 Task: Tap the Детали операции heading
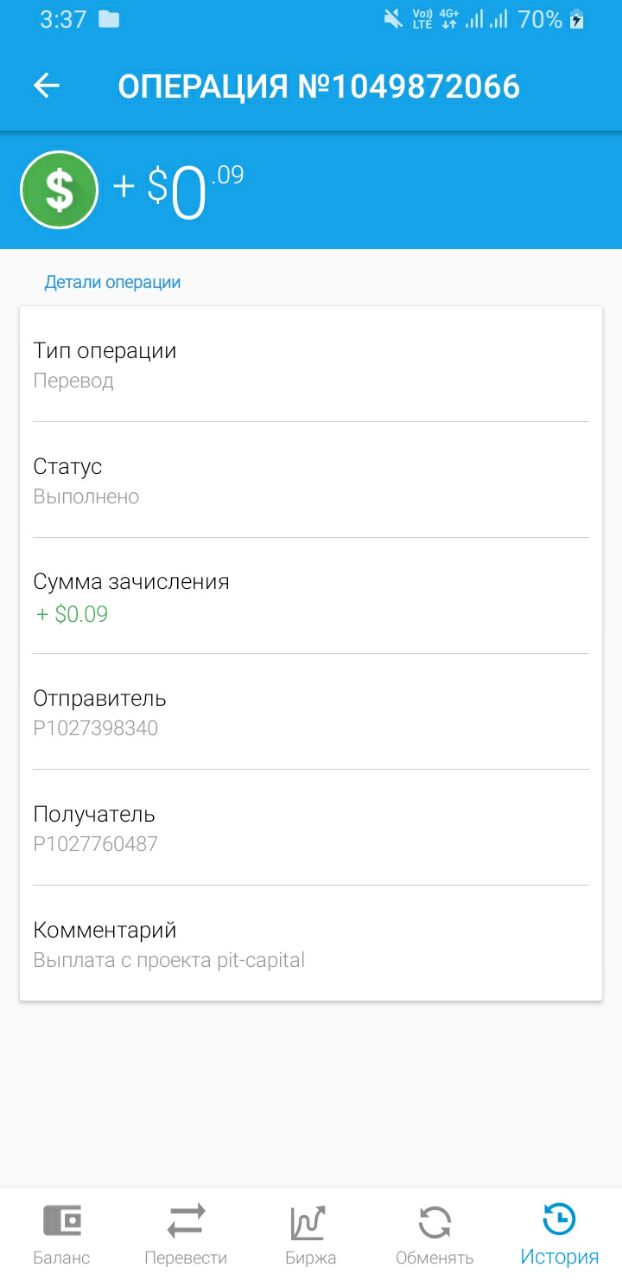click(112, 282)
